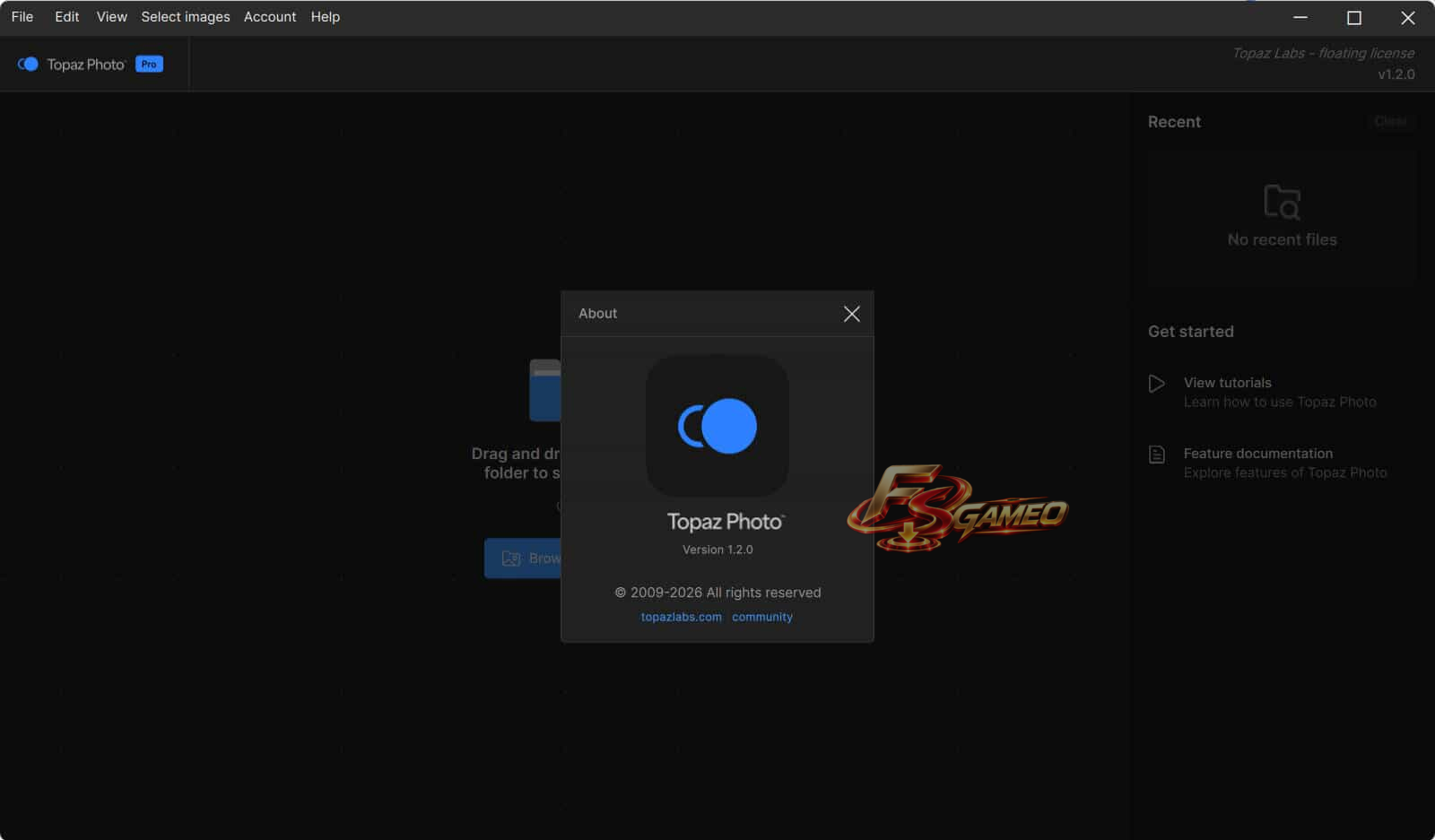Open the Select images menu
The image size is (1435, 840).
[x=186, y=17]
